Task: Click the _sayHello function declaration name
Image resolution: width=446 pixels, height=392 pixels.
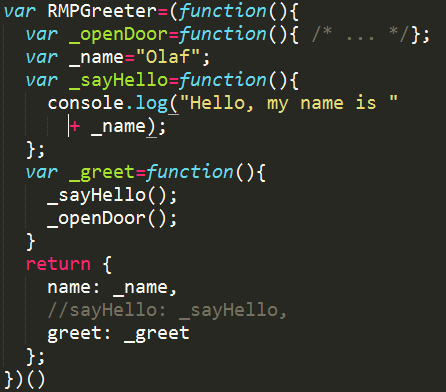Action: coord(118,81)
